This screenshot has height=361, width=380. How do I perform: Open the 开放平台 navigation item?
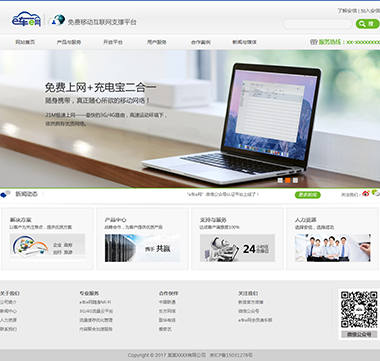[113, 42]
